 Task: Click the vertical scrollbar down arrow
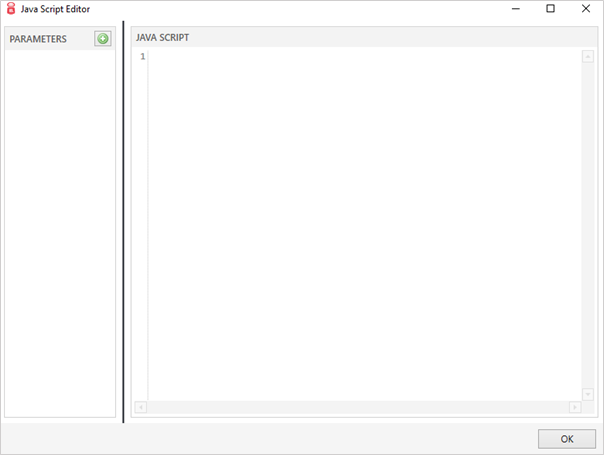tap(587, 394)
